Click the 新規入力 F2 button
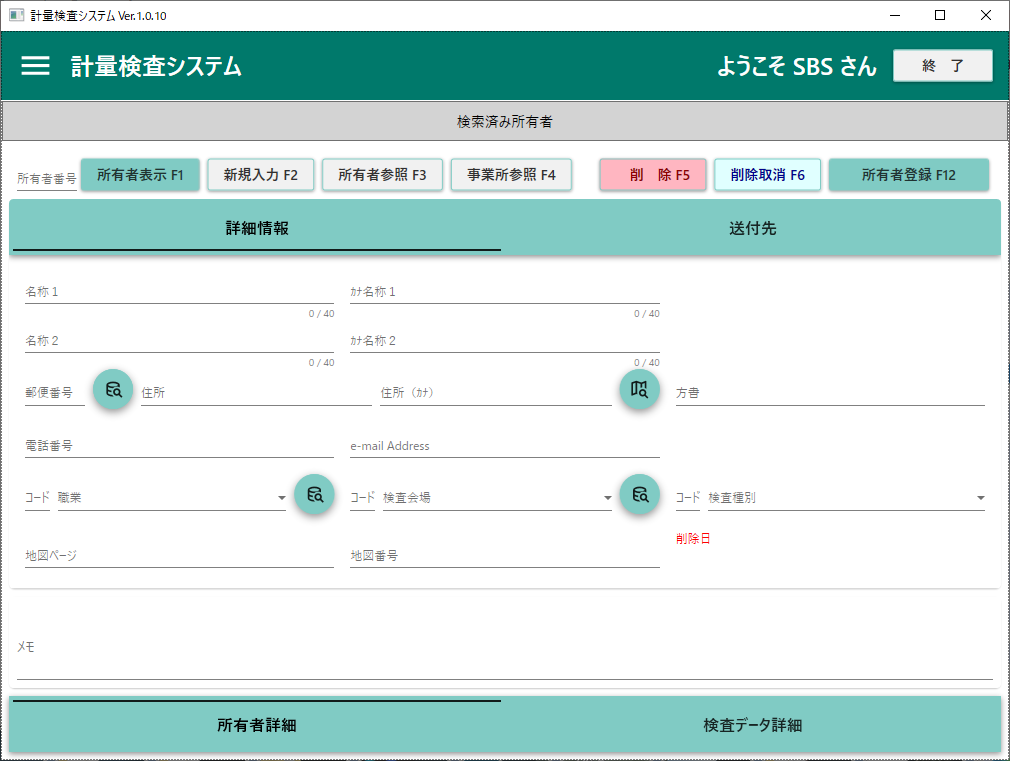The height and width of the screenshot is (761, 1010). 261,174
